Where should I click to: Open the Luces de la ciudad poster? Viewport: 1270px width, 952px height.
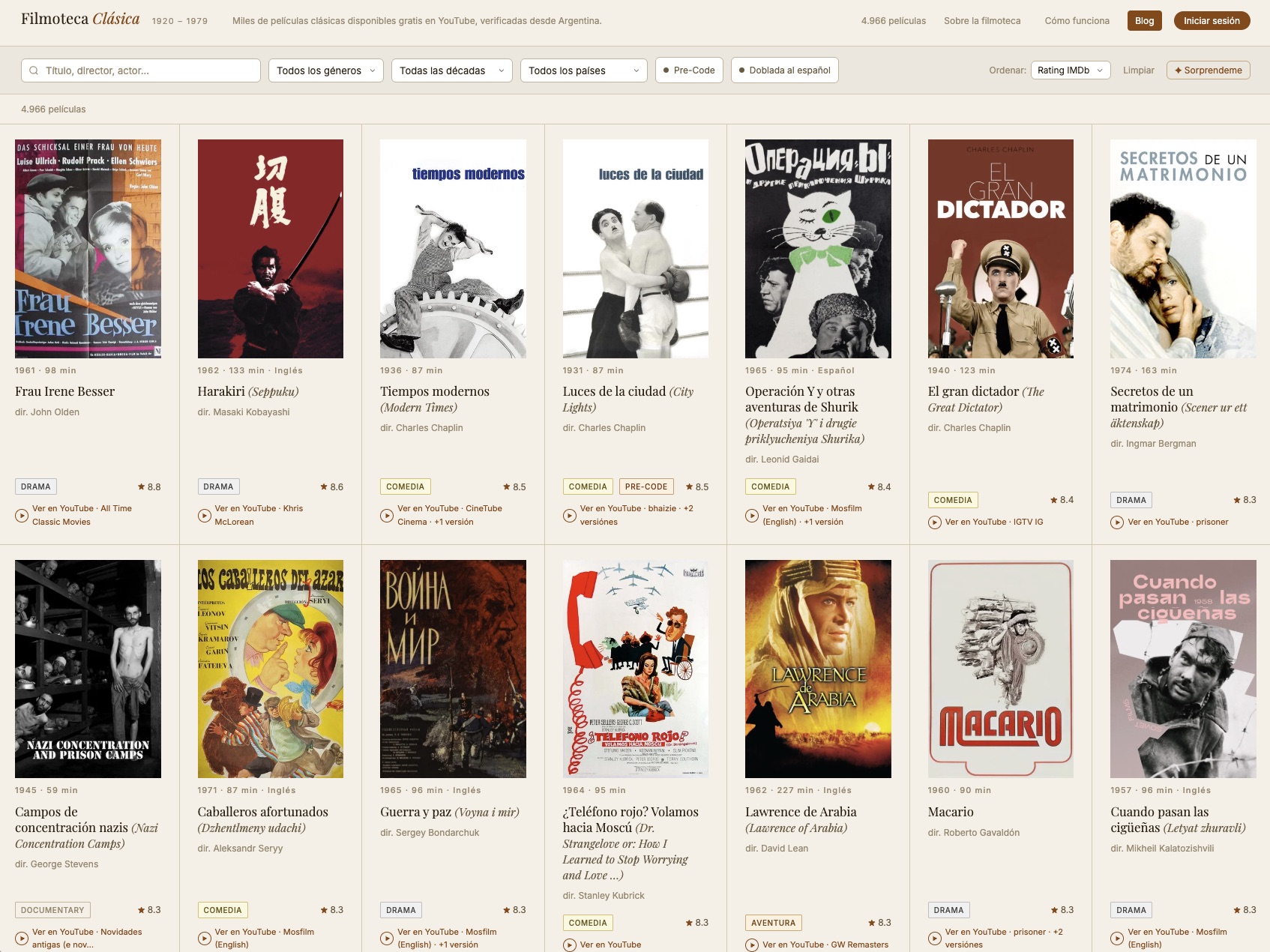(x=636, y=249)
